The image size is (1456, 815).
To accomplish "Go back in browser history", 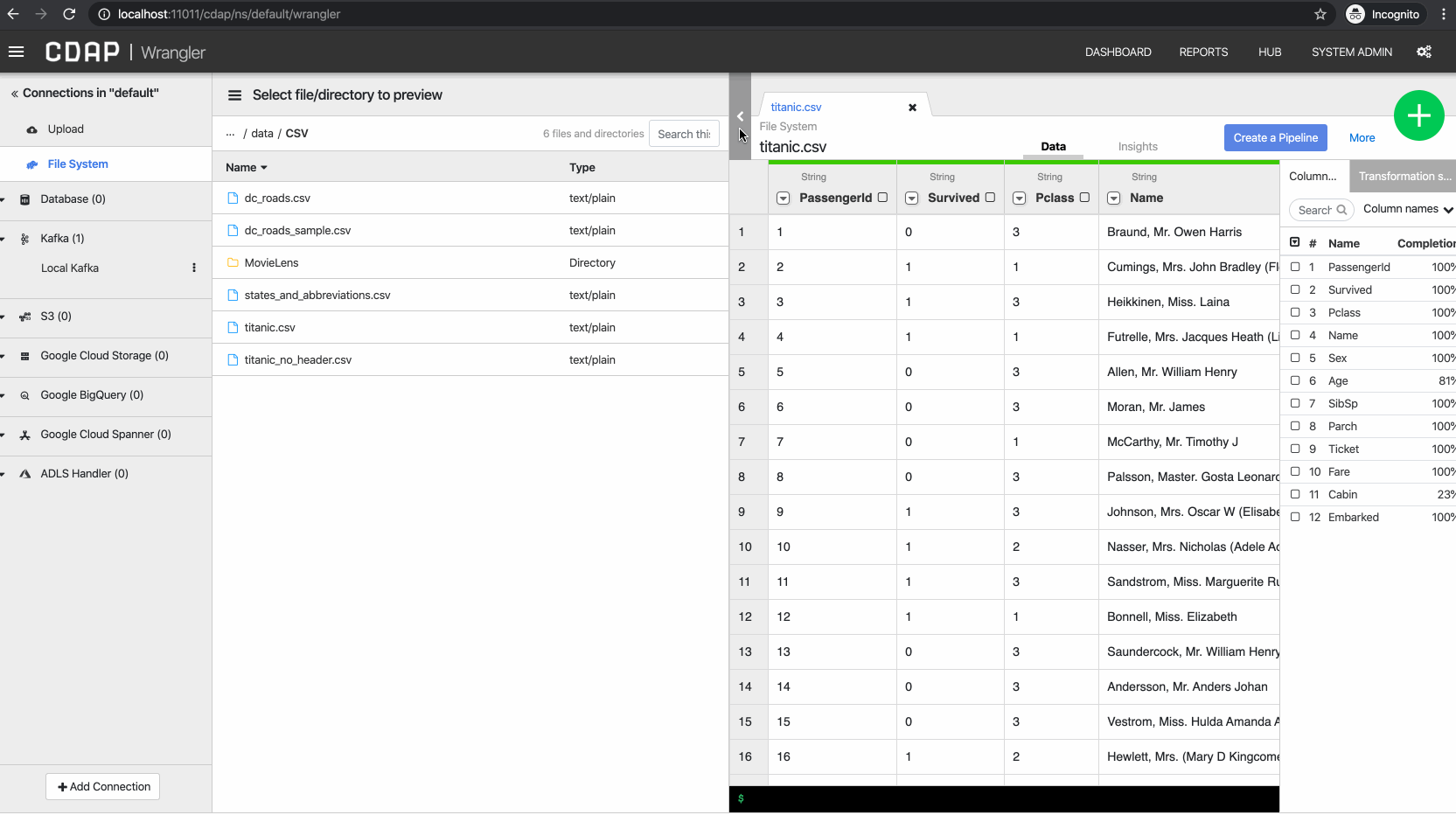I will (13, 14).
